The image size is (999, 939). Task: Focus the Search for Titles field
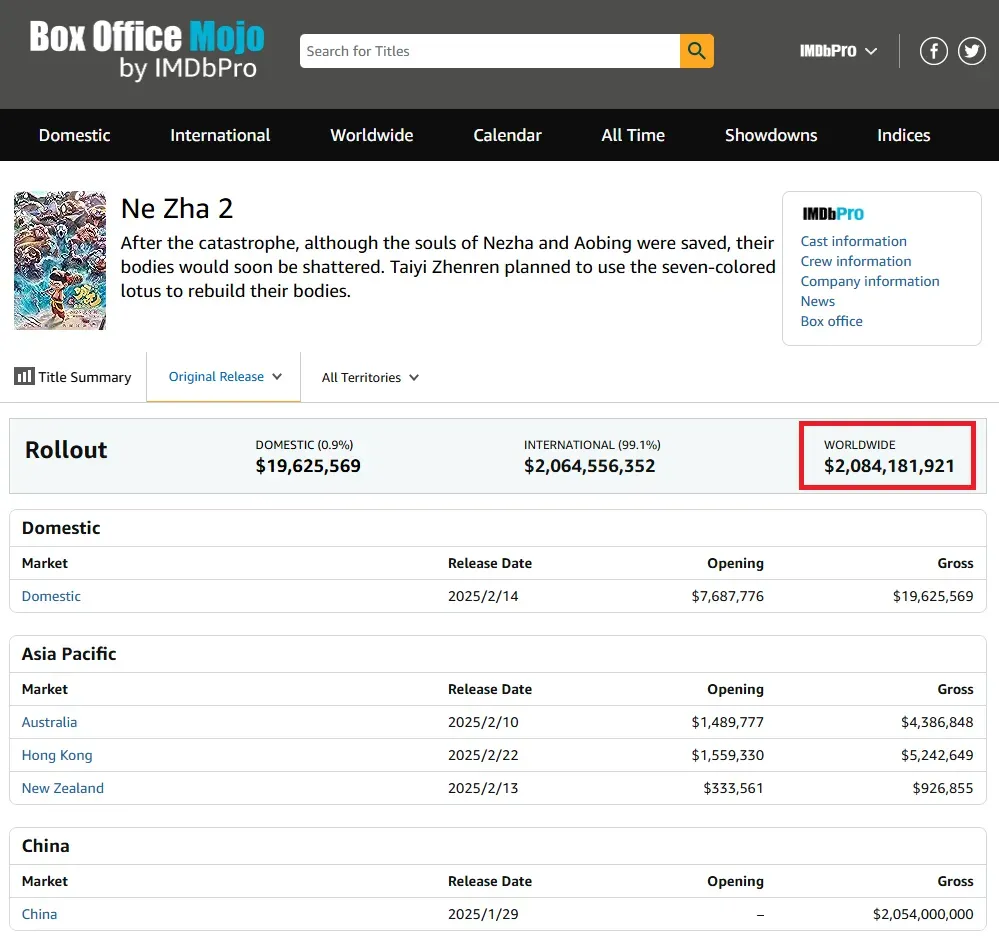pyautogui.click(x=490, y=51)
